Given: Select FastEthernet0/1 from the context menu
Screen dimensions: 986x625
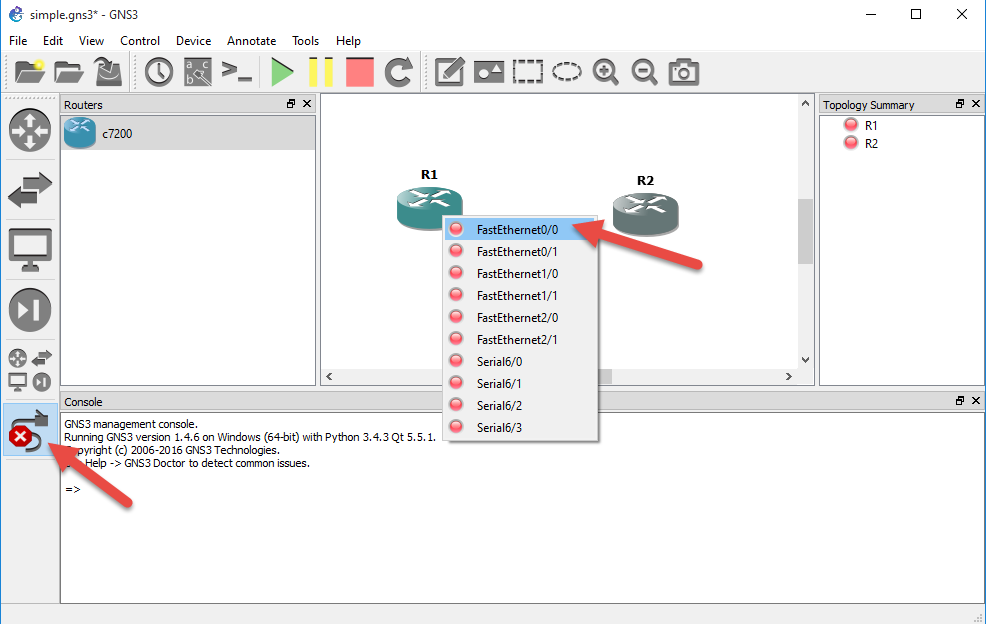Looking at the screenshot, I should 520,251.
